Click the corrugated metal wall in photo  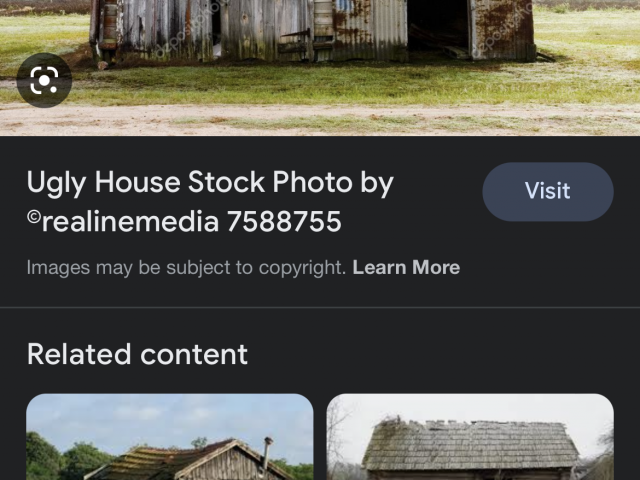[x=371, y=31]
